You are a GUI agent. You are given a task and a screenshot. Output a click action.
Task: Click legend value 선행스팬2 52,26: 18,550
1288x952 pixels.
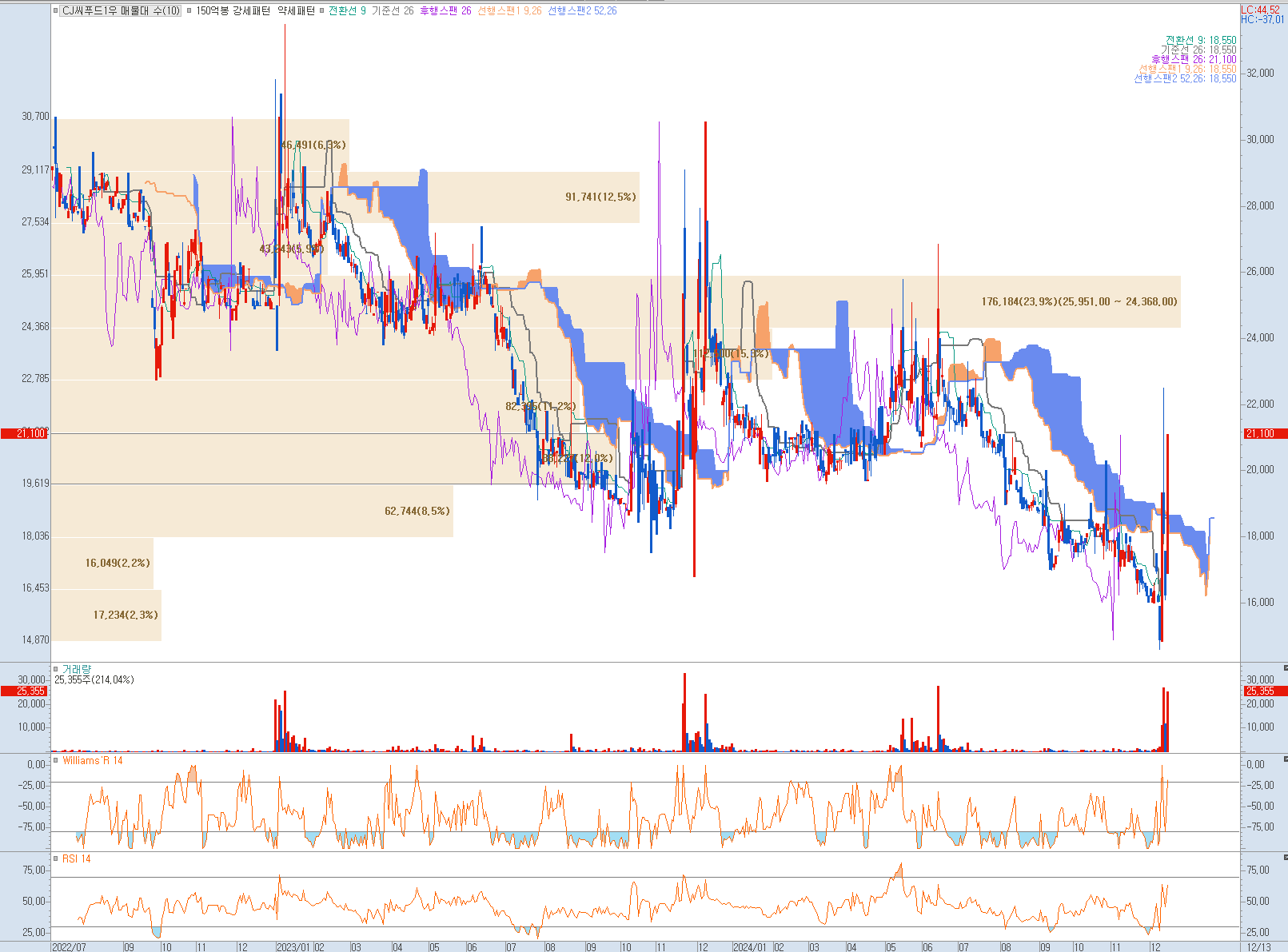(x=1185, y=78)
